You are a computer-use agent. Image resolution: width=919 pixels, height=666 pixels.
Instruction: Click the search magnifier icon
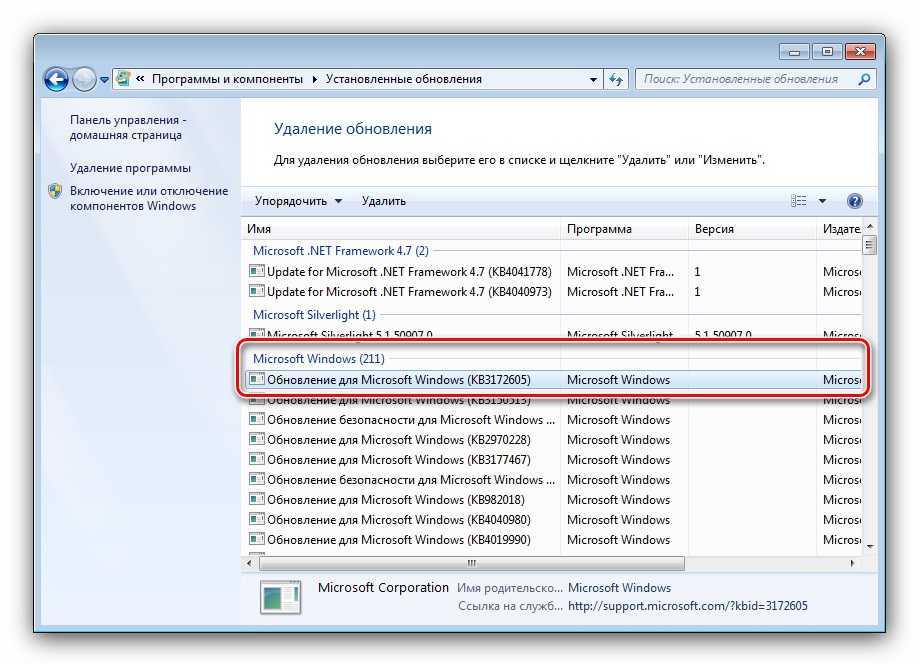pos(865,79)
